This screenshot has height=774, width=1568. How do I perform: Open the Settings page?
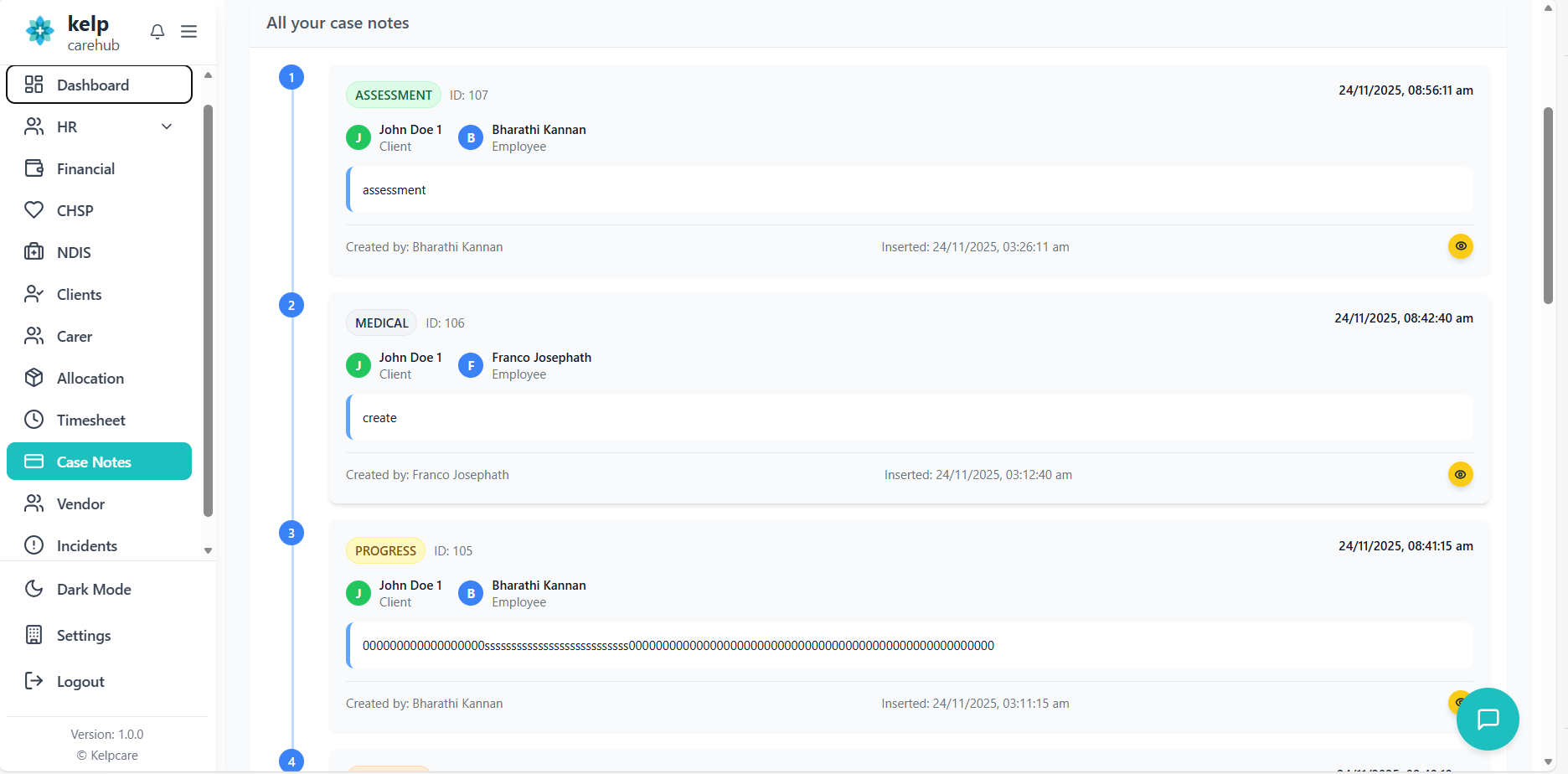[x=84, y=636]
